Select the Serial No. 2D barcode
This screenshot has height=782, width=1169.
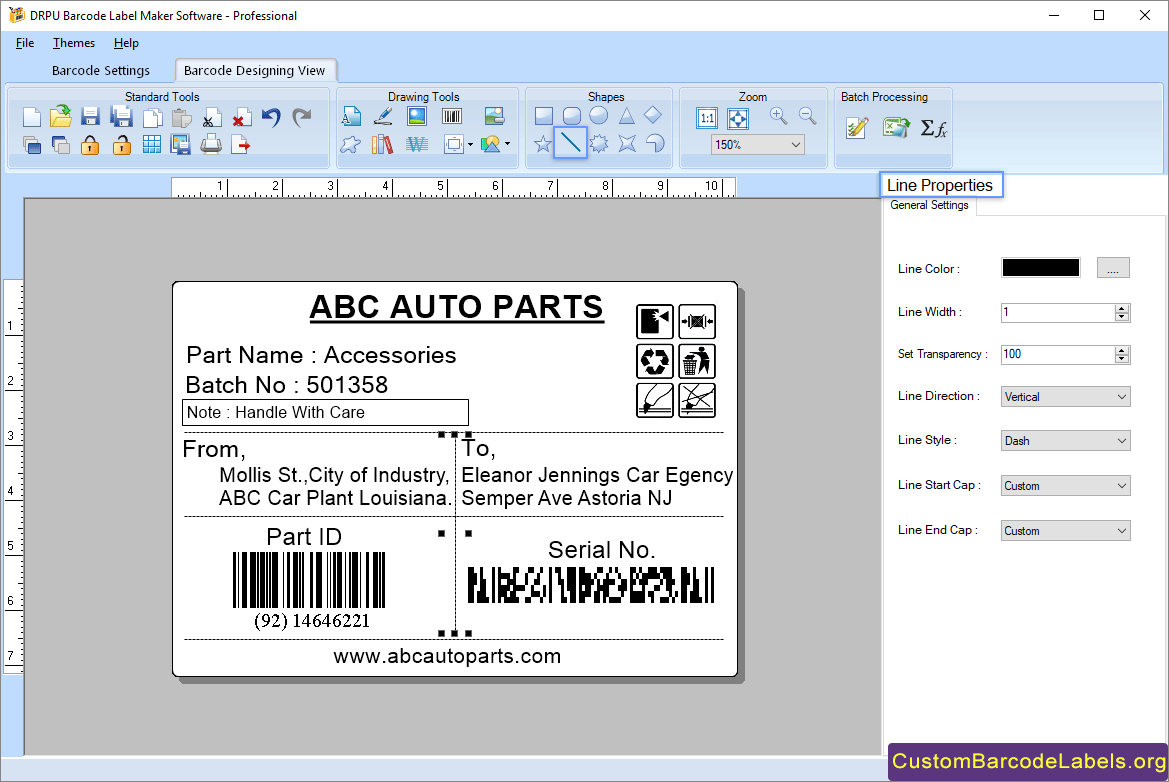click(591, 585)
